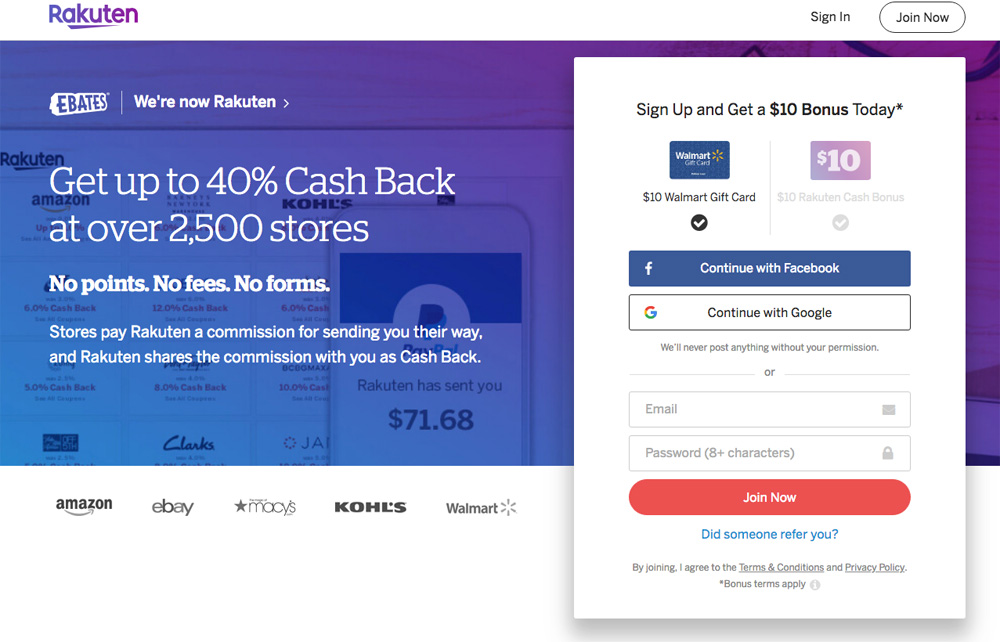This screenshot has height=642, width=1000.
Task: Click Sign In in the top navigation
Action: [x=830, y=17]
